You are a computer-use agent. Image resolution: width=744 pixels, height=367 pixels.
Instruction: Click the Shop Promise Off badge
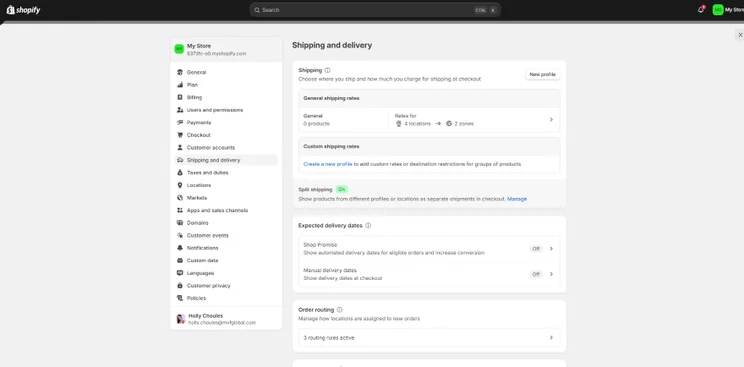tap(536, 249)
